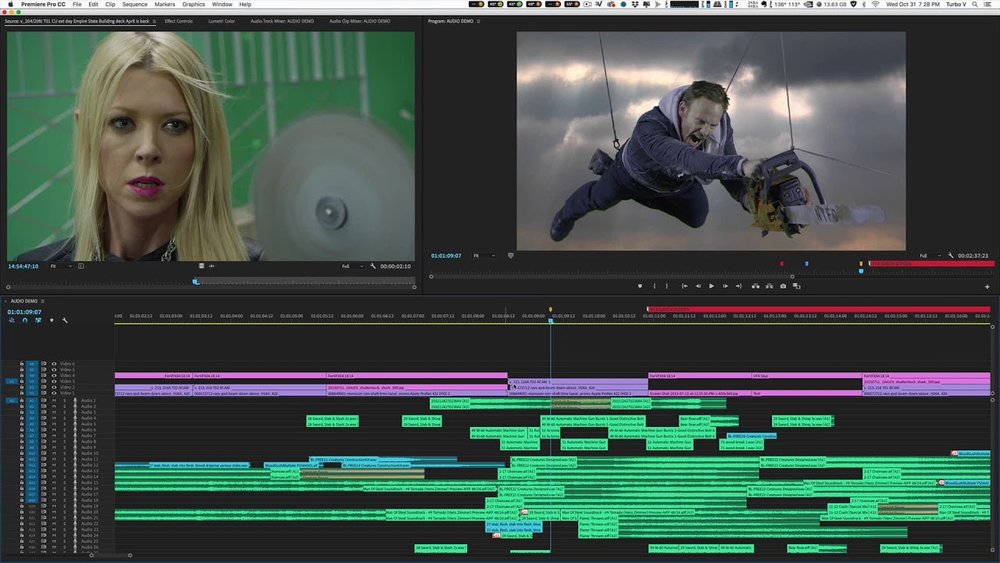Open the Source monitor zoom level Fit dropdown
This screenshot has width=1000, height=563.
(61, 266)
